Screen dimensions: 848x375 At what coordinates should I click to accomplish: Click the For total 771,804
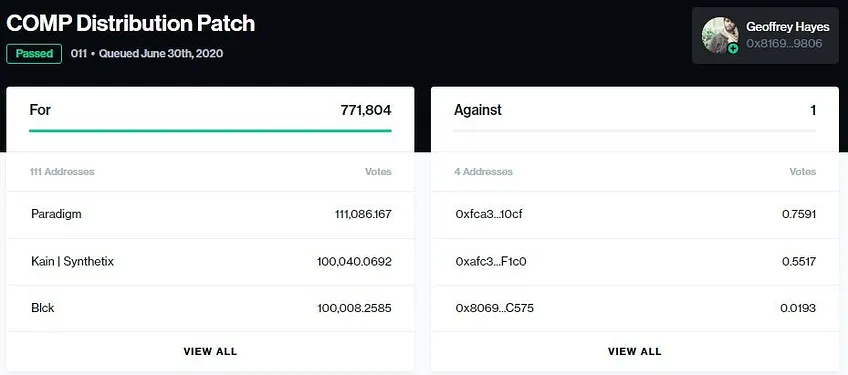click(x=366, y=110)
